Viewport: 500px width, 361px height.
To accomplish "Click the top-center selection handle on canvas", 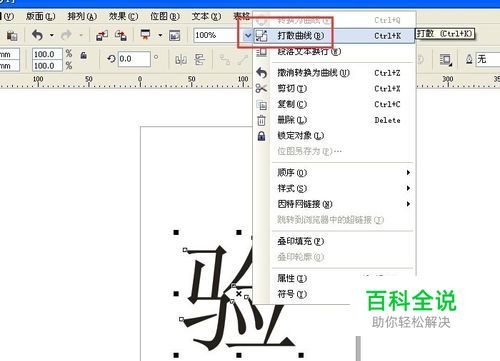I will coord(239,232).
